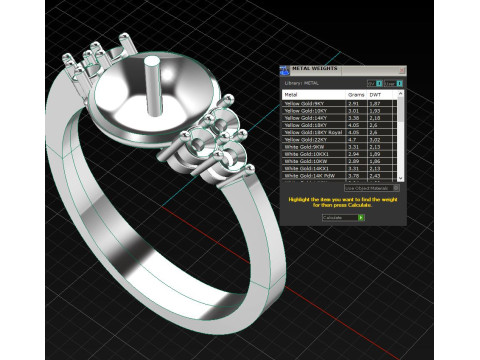The height and width of the screenshot is (360, 480).
Task: Toggle the User library button
Action: tap(393, 83)
